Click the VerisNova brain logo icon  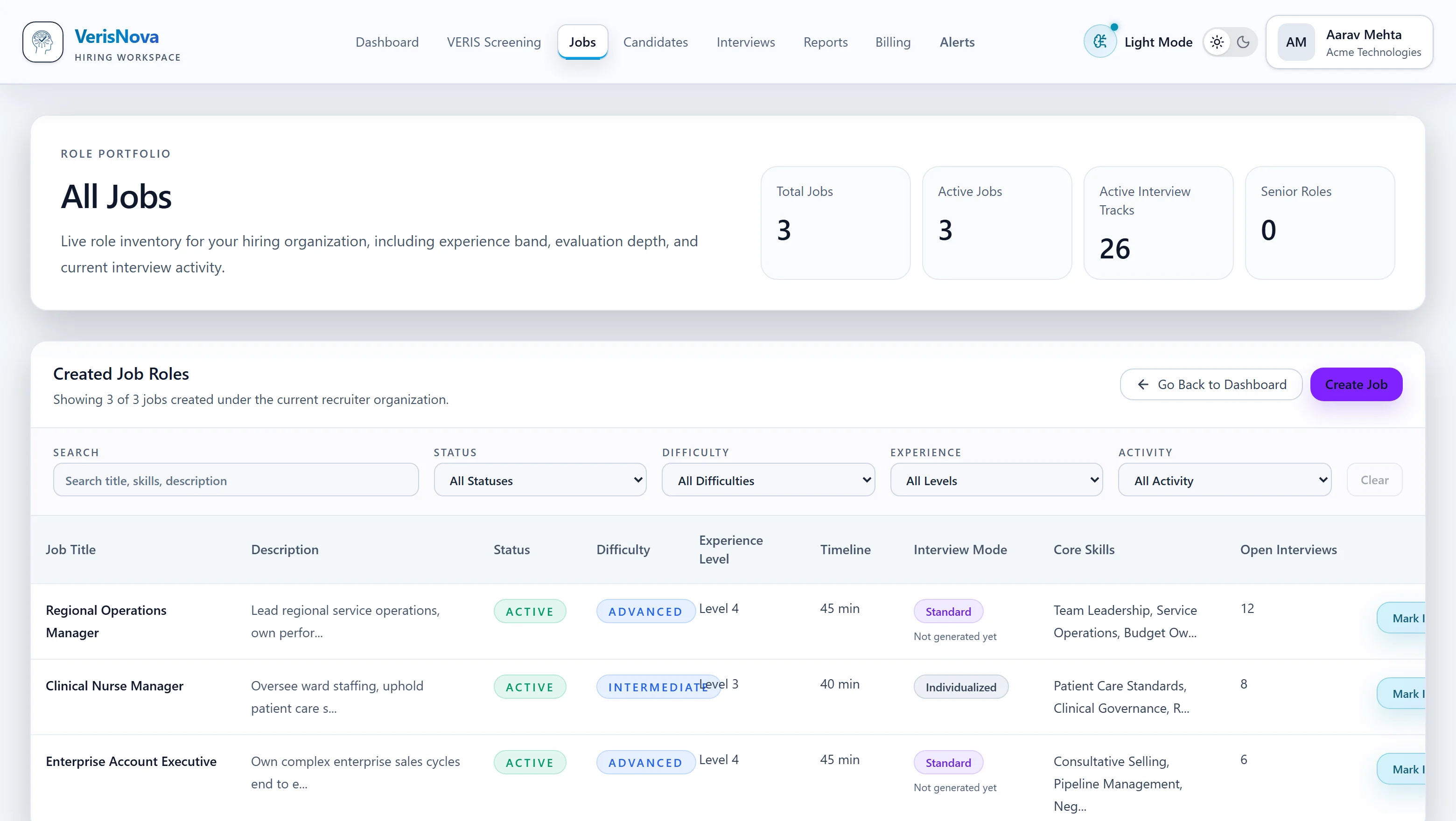[43, 42]
